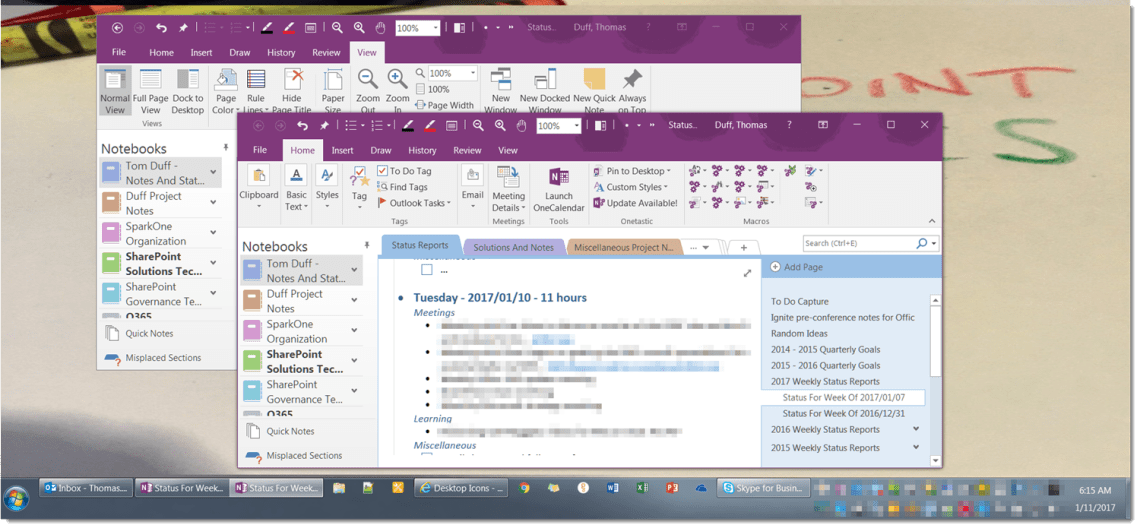Click Update Available! in Onetastic group
This screenshot has height=528, width=1140.
click(x=635, y=203)
